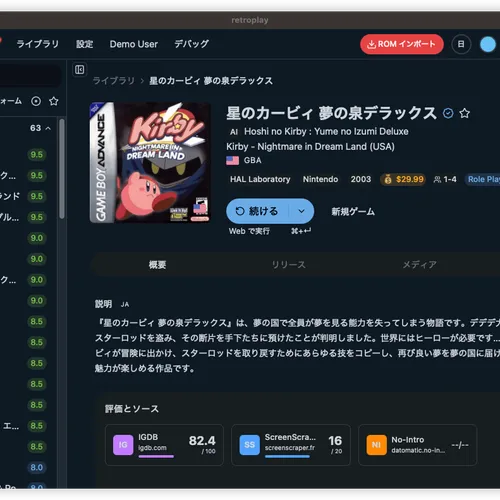Screen dimensions: 500x500
Task: Click the USA flag icon beside GBA
Action: (x=232, y=161)
